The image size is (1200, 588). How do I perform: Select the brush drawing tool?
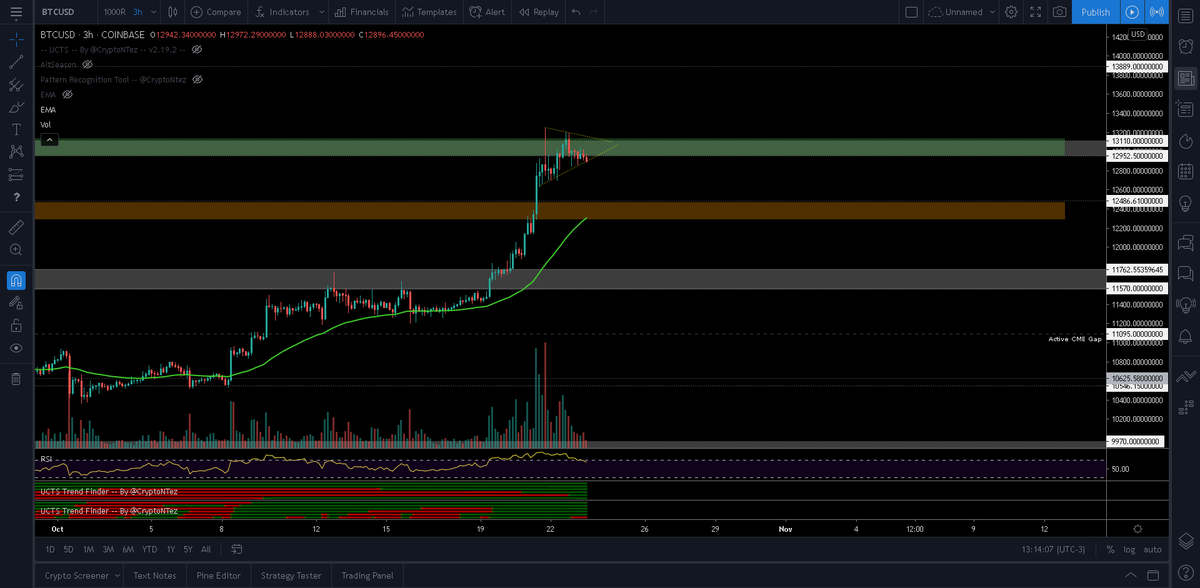[x=16, y=107]
